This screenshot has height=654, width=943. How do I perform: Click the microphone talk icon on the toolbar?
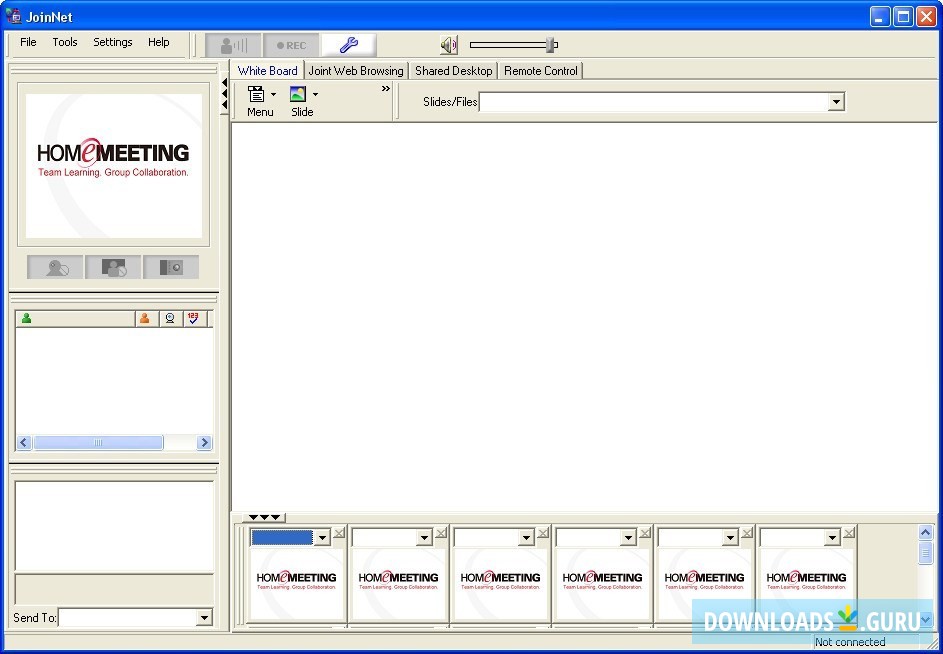(x=232, y=44)
